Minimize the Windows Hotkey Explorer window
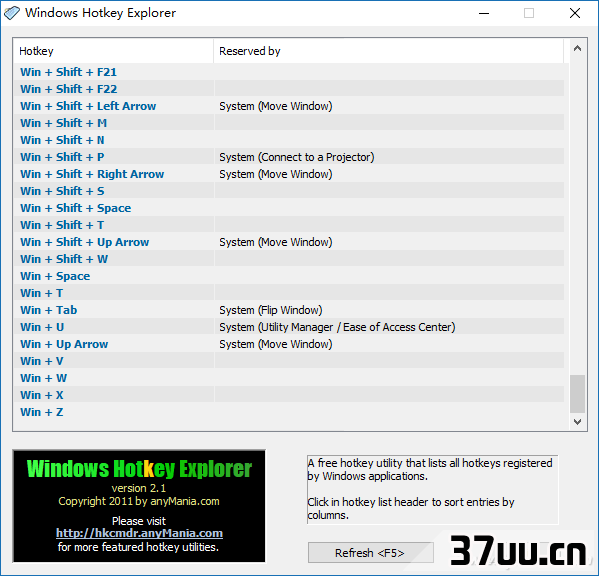The width and height of the screenshot is (599, 576). point(484,13)
